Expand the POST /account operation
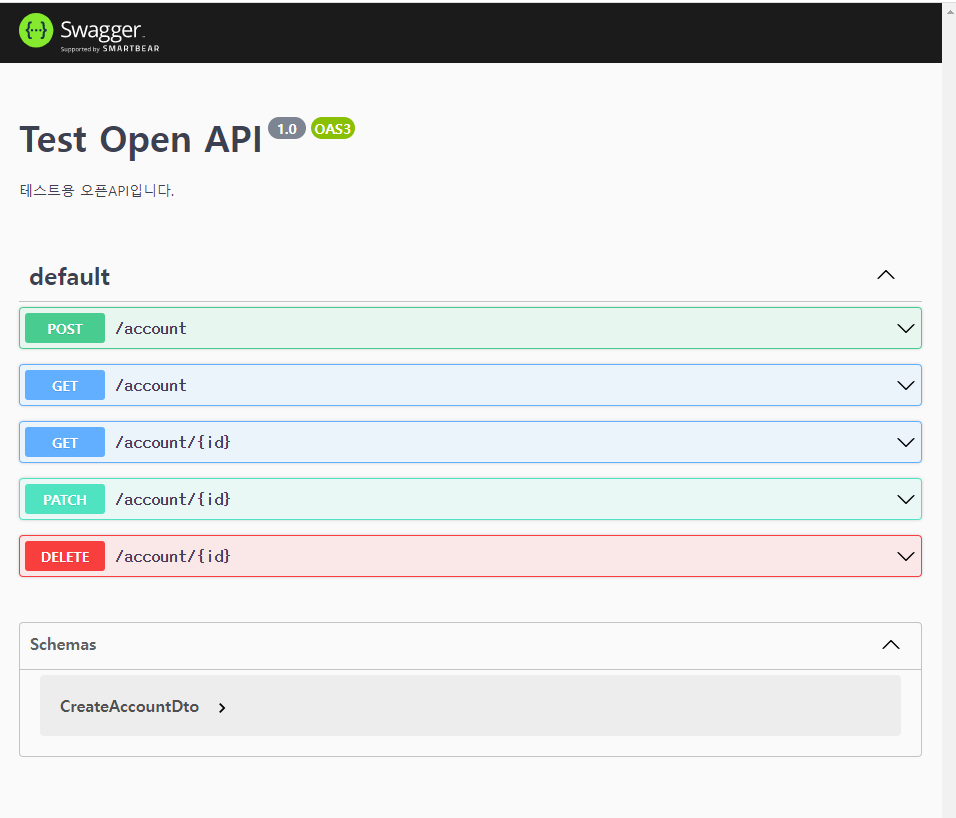Screen dimensions: 956x818 point(905,328)
